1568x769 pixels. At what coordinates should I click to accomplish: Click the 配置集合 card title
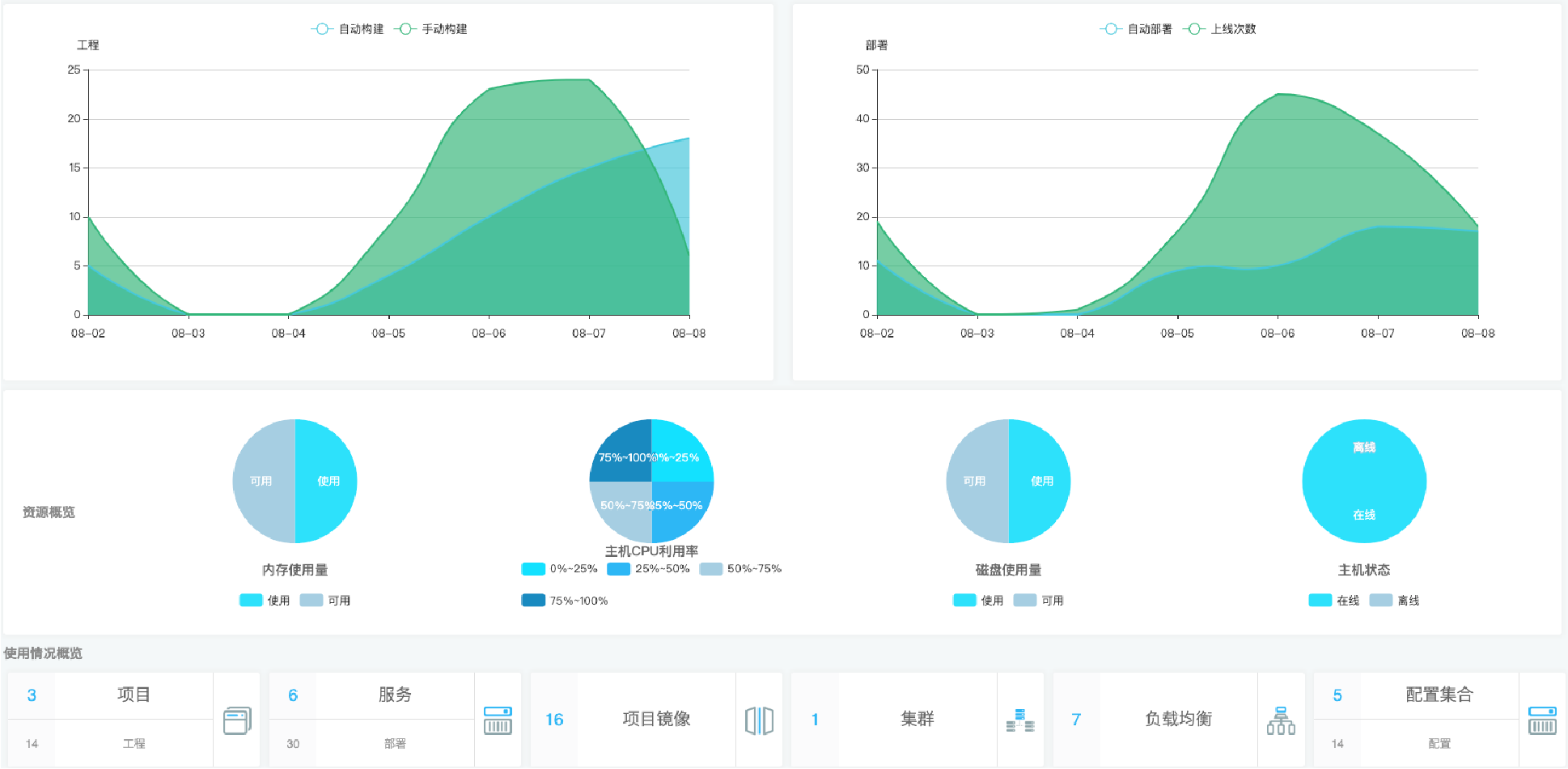click(1439, 695)
